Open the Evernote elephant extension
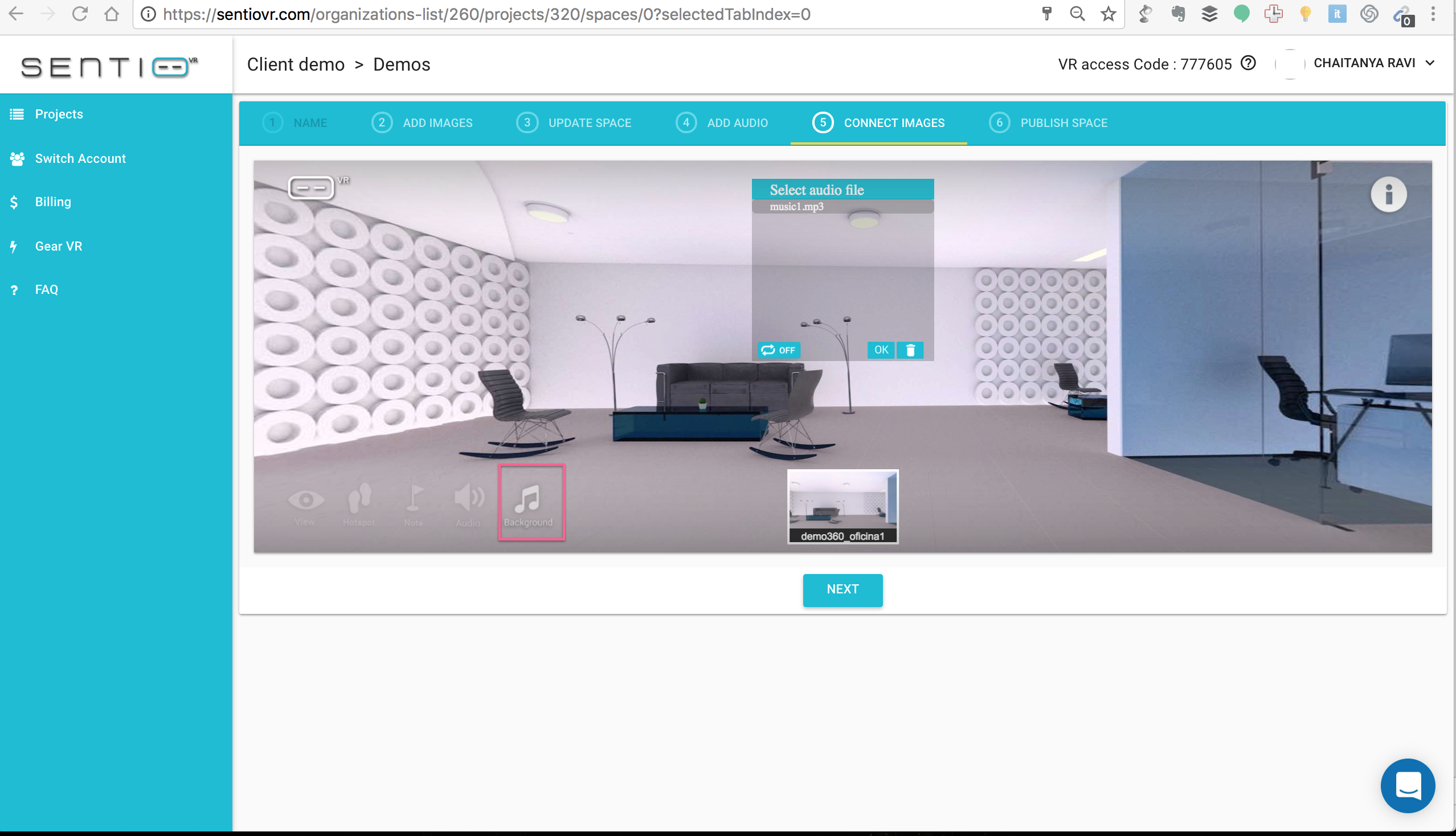 (x=1178, y=14)
